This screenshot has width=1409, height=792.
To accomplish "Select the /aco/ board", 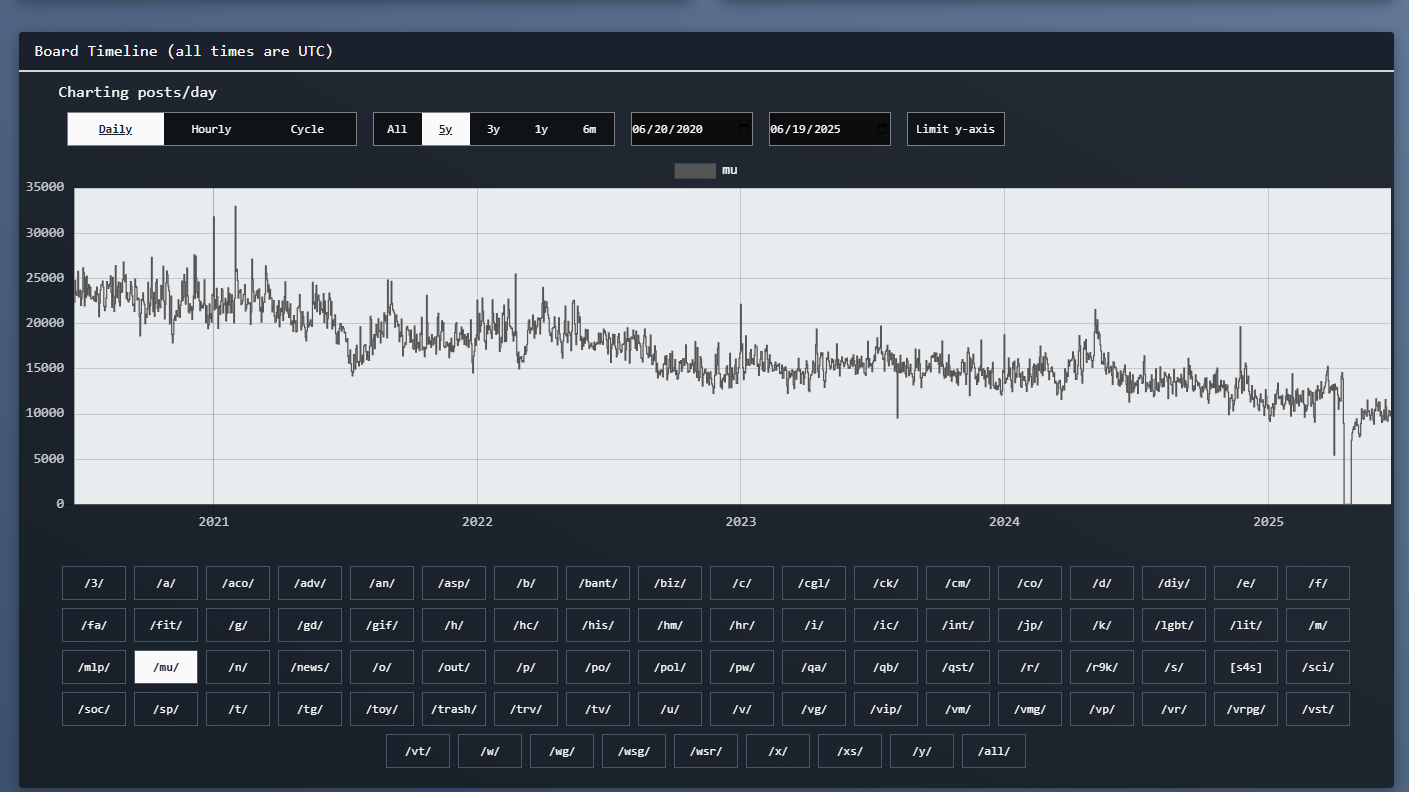I will pos(238,583).
